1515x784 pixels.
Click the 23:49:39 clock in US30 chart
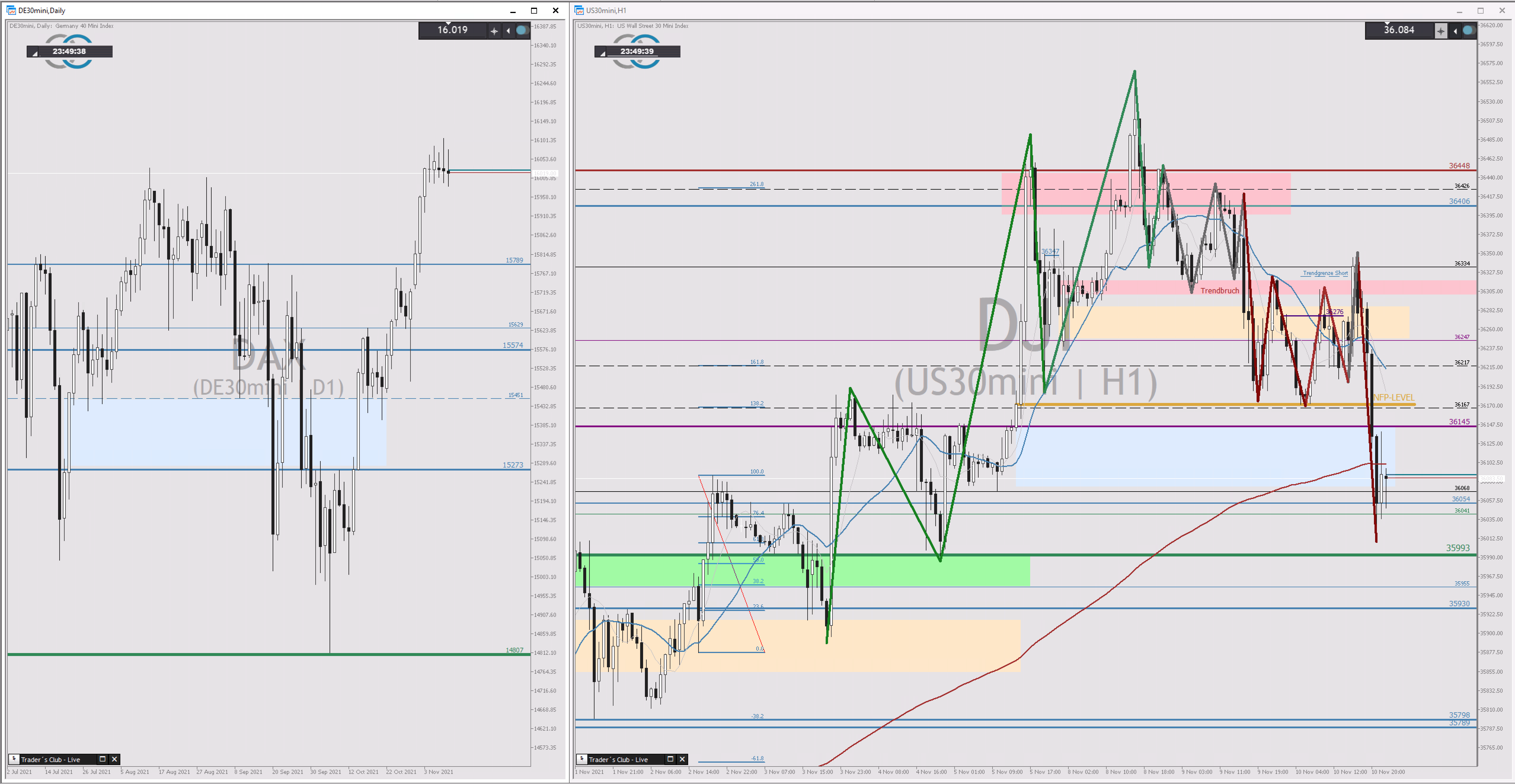click(x=637, y=51)
